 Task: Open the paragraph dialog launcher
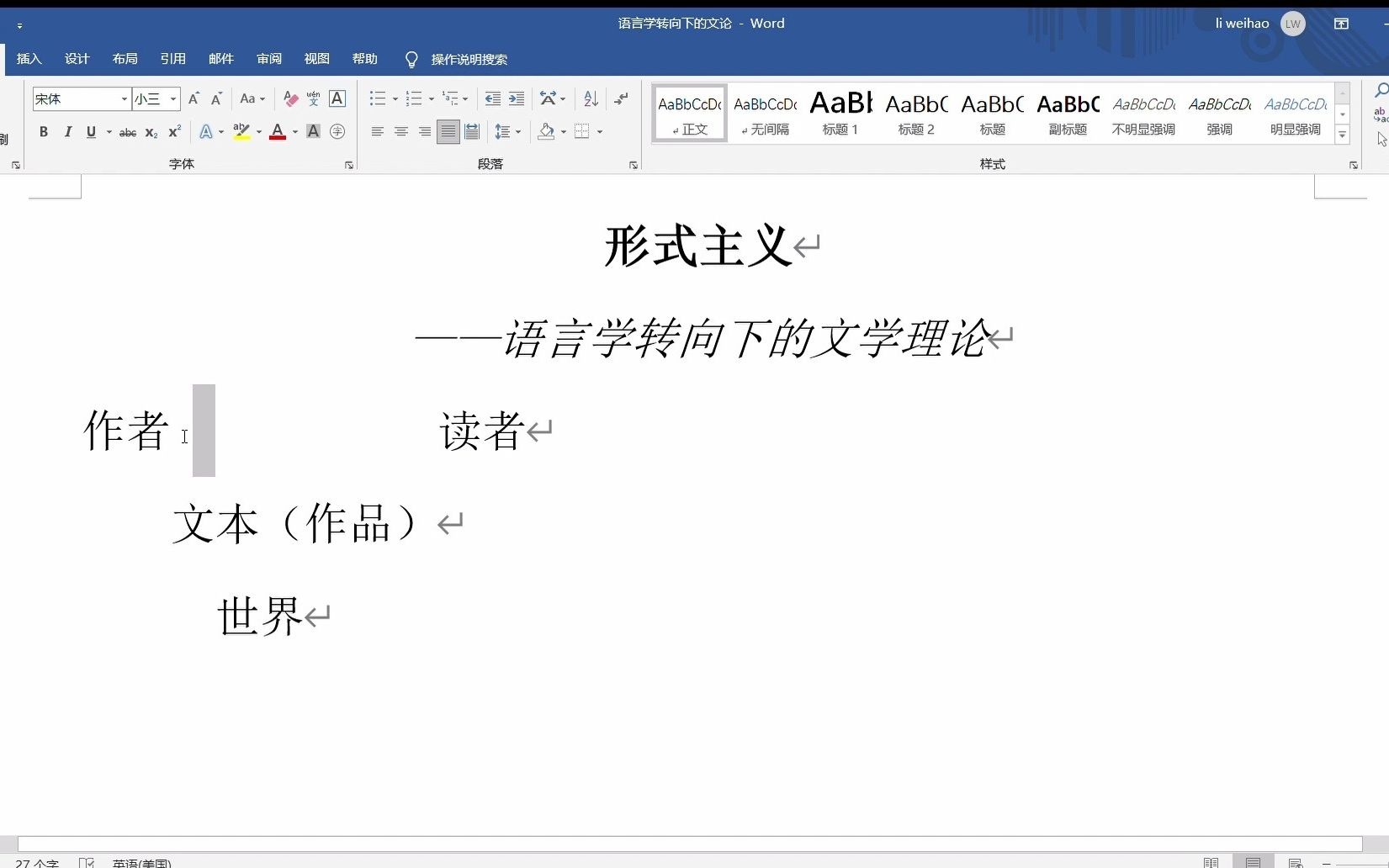pos(634,166)
